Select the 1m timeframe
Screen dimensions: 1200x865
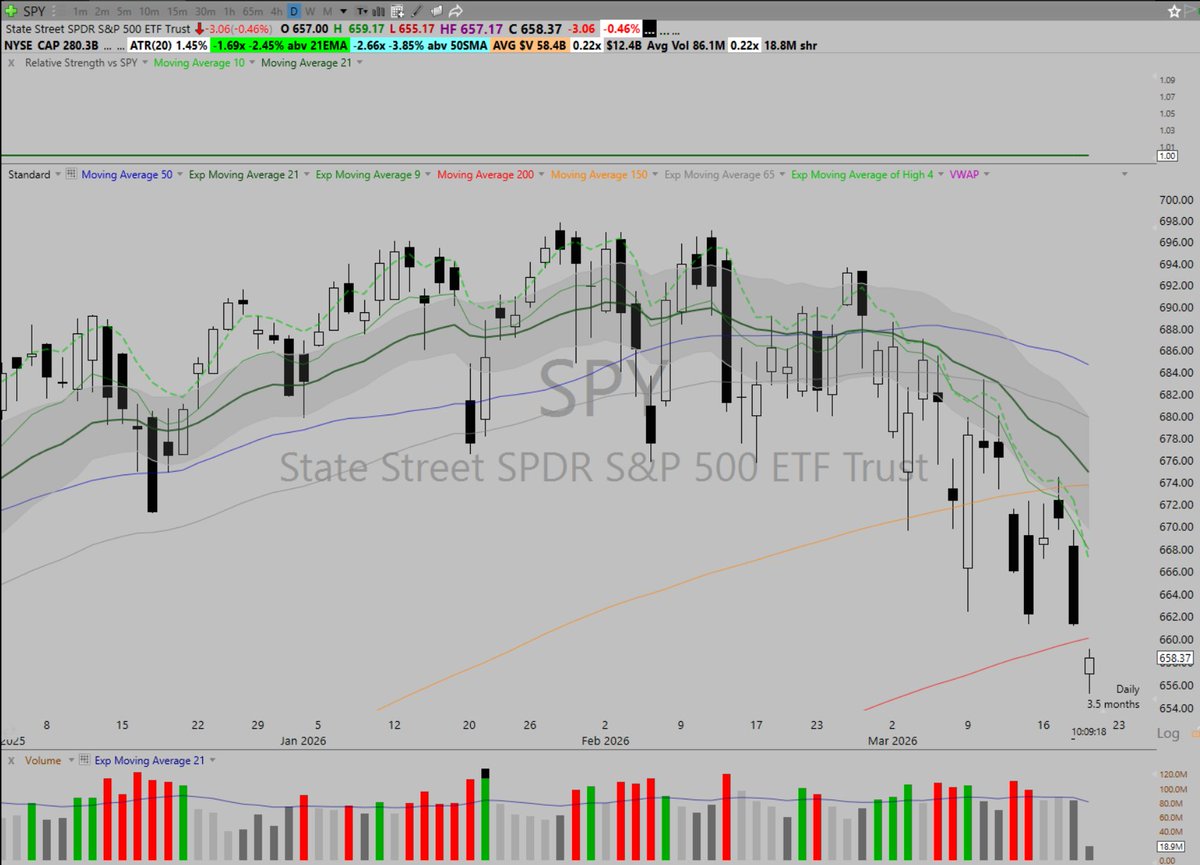[x=80, y=11]
